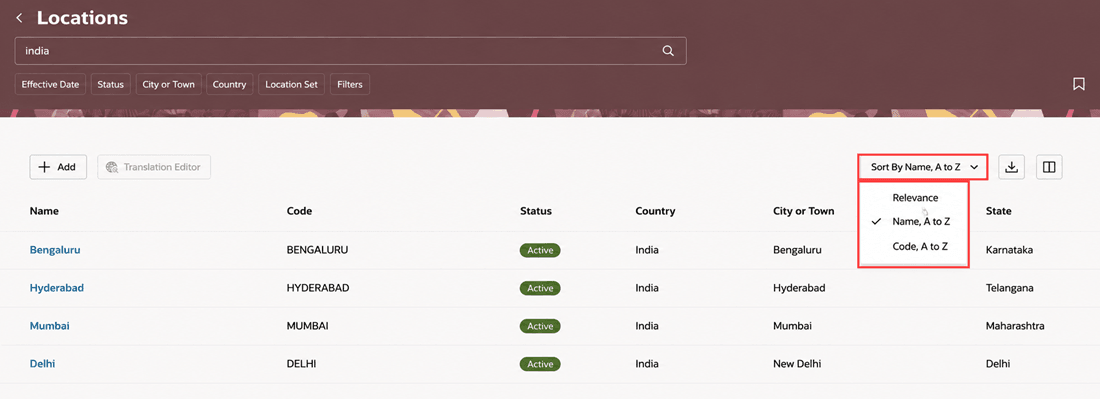Image resolution: width=1100 pixels, height=399 pixels.
Task: Save search with the bookmark icon
Action: tap(1079, 84)
